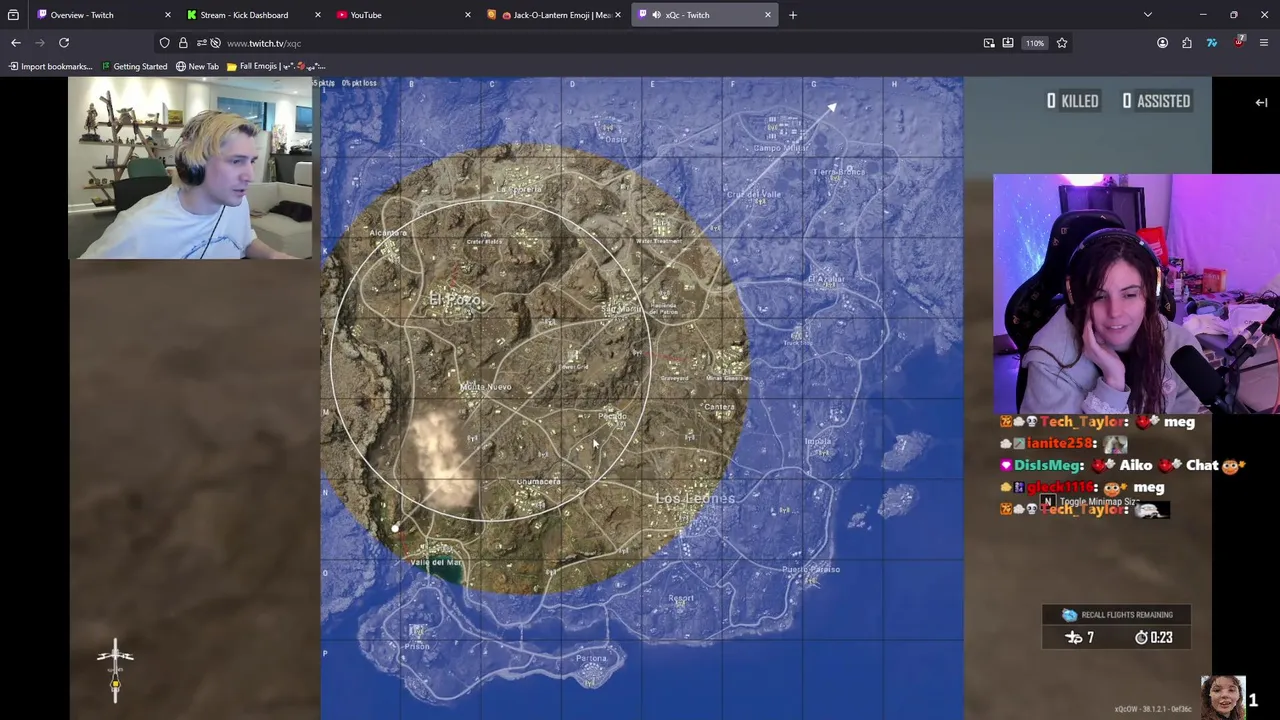Go forward to the next page
This screenshot has width=1280, height=720.
coord(40,43)
